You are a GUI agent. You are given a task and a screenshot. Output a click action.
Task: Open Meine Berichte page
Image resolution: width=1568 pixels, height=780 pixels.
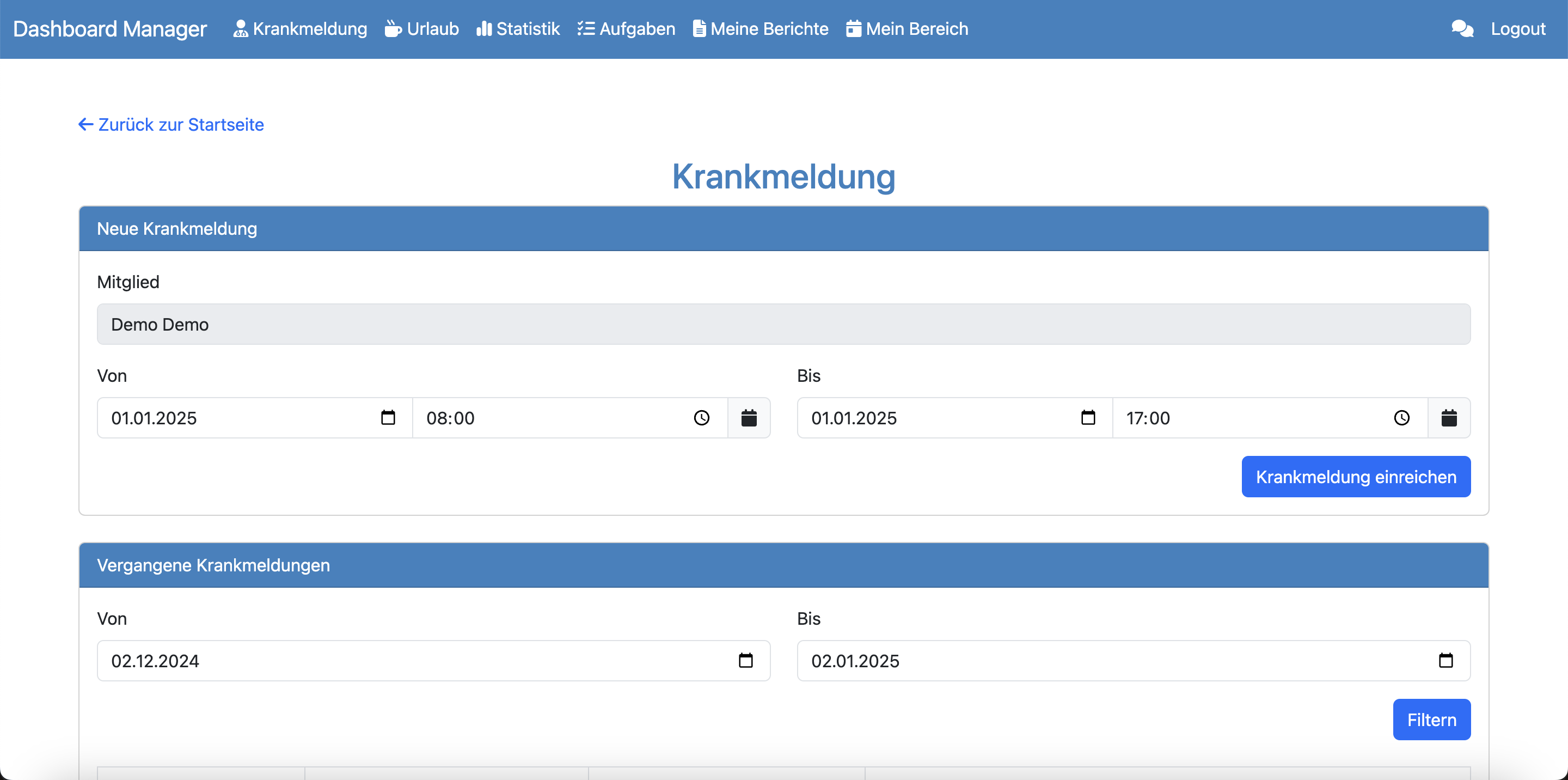(x=760, y=29)
